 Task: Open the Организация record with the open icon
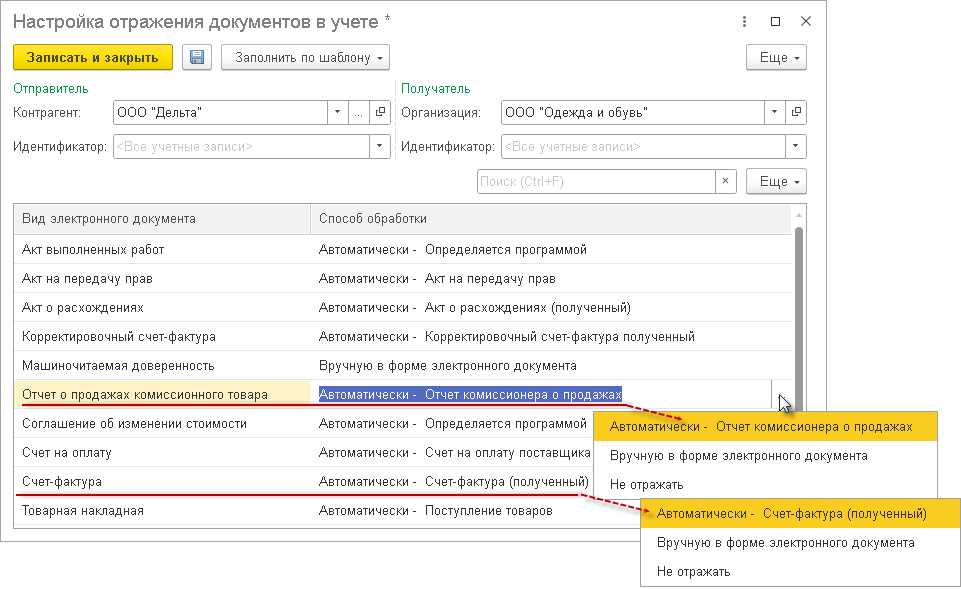796,113
